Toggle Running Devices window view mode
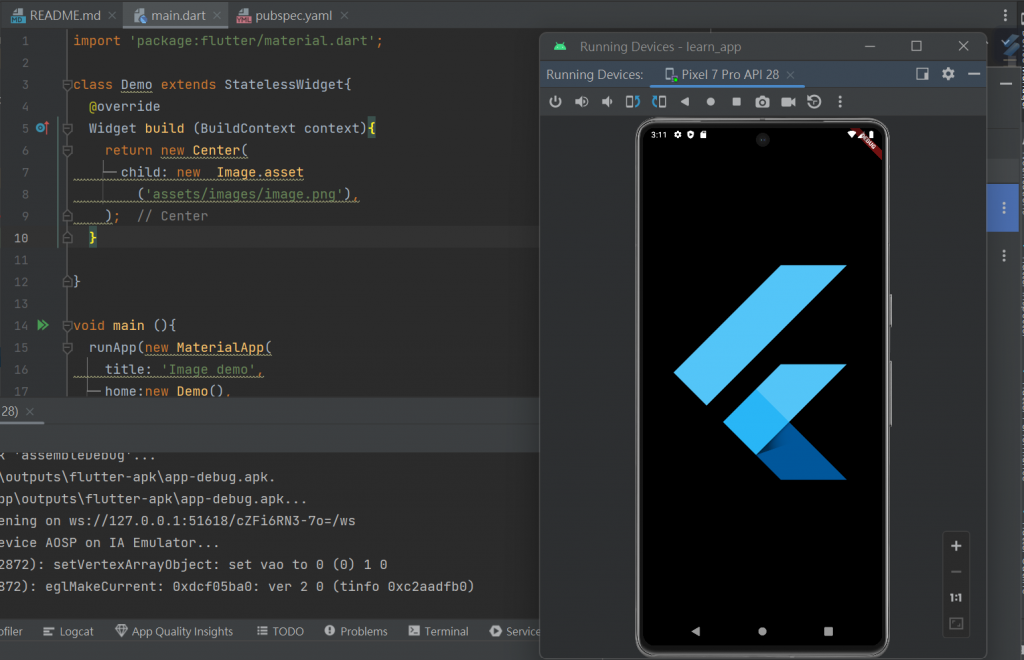The height and width of the screenshot is (660, 1024). [x=922, y=74]
